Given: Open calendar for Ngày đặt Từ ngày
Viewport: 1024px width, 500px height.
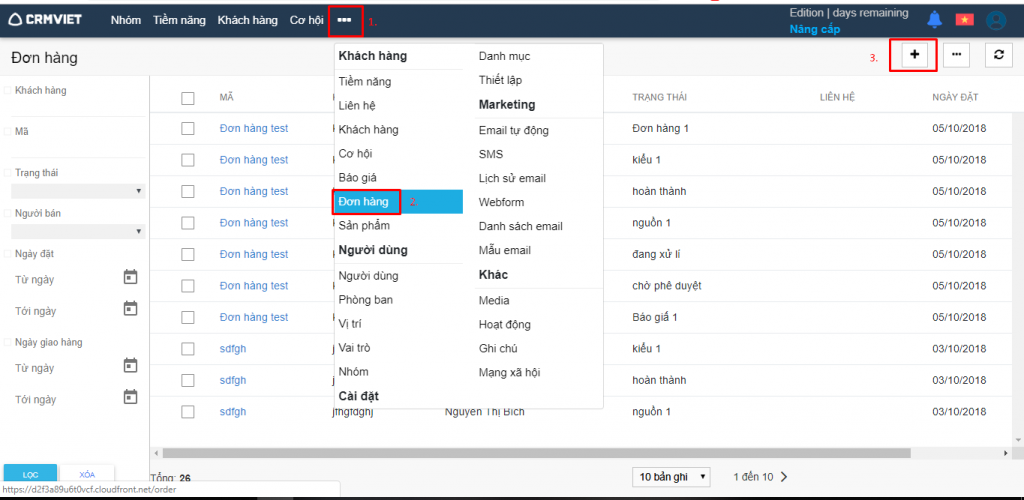Looking at the screenshot, I should (130, 277).
